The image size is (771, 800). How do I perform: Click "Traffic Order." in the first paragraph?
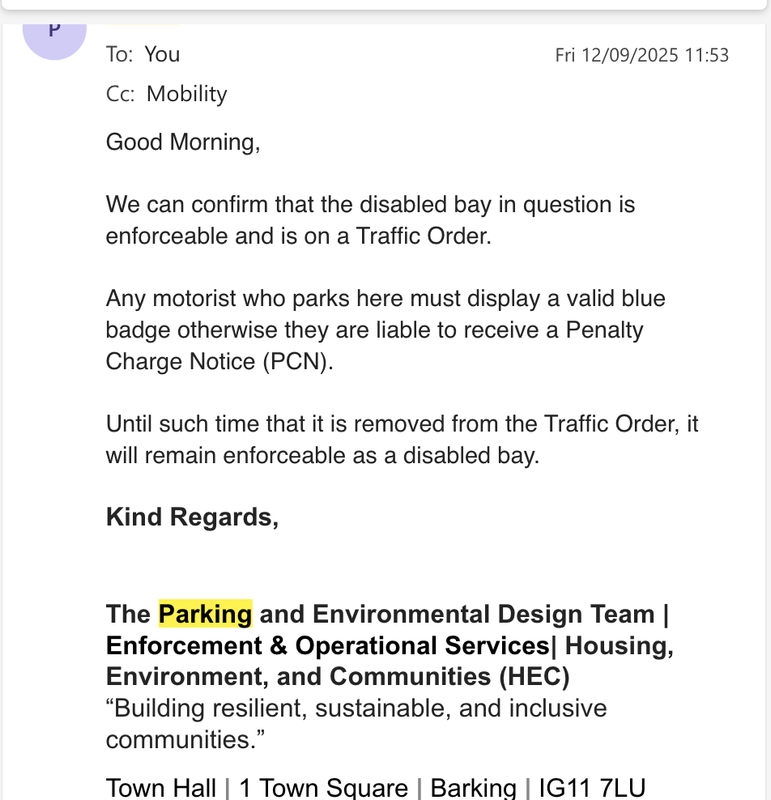424,236
